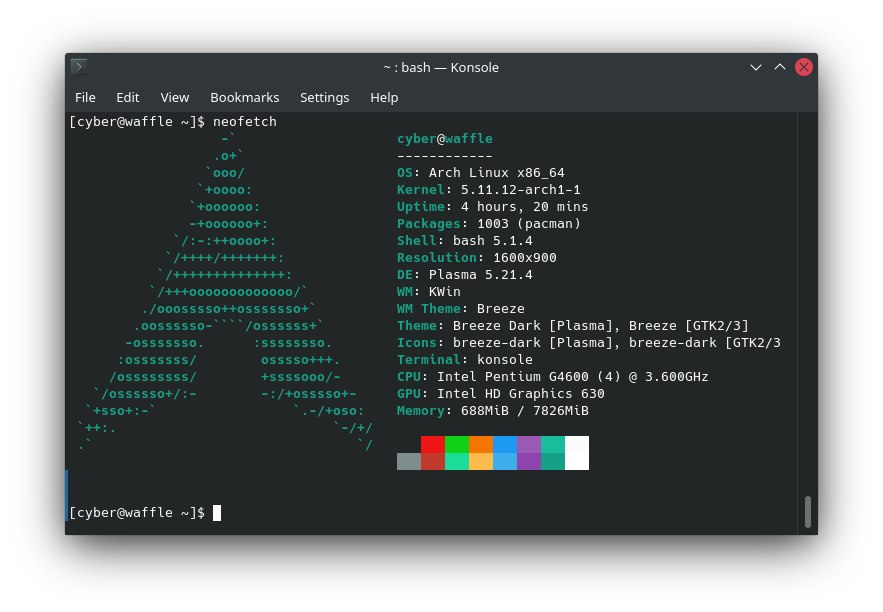Click the 'CPU: Intel Pentium G4600' line
This screenshot has height=612, width=883.
(x=552, y=377)
